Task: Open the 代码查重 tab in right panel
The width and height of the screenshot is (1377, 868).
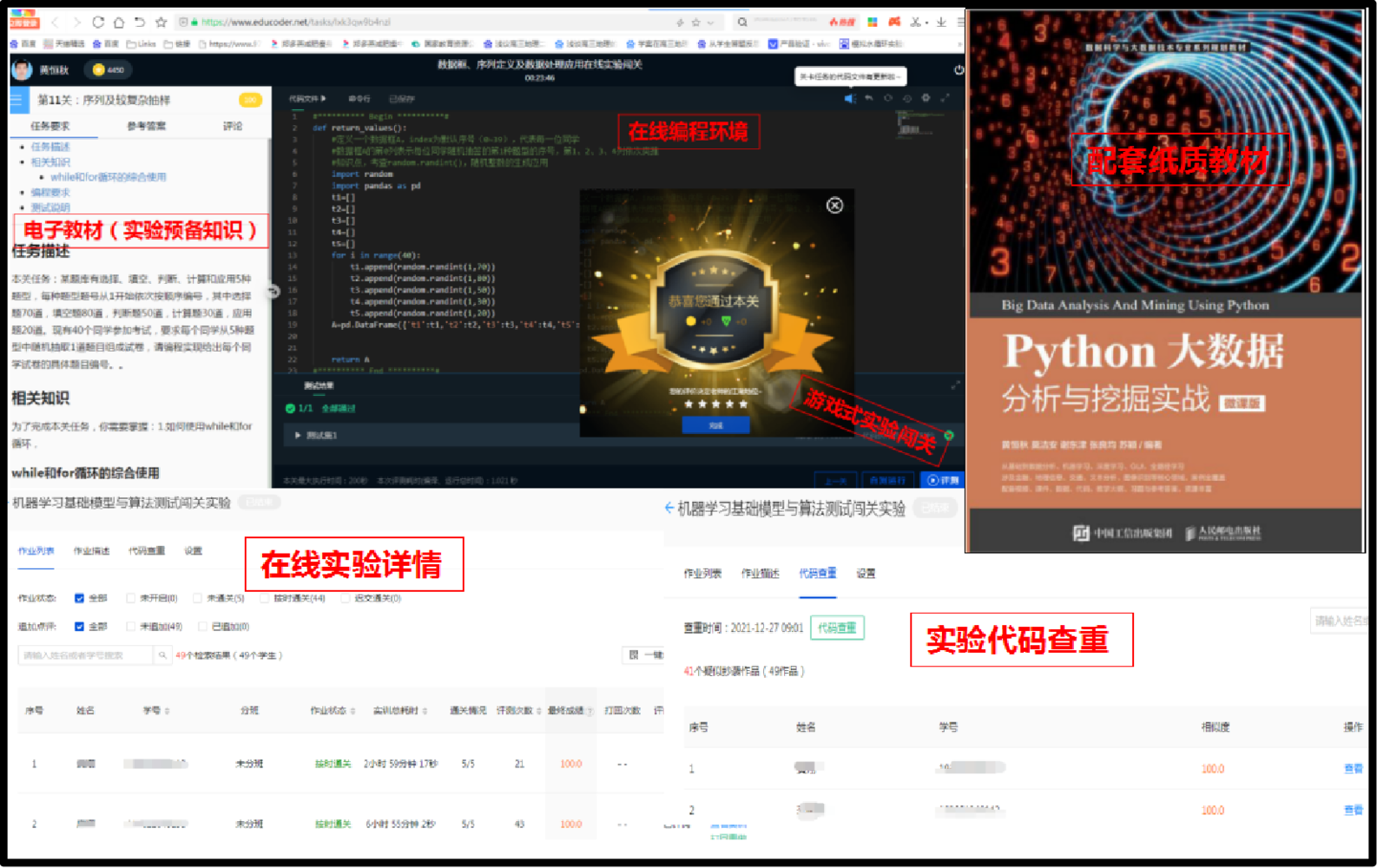Action: point(817,574)
